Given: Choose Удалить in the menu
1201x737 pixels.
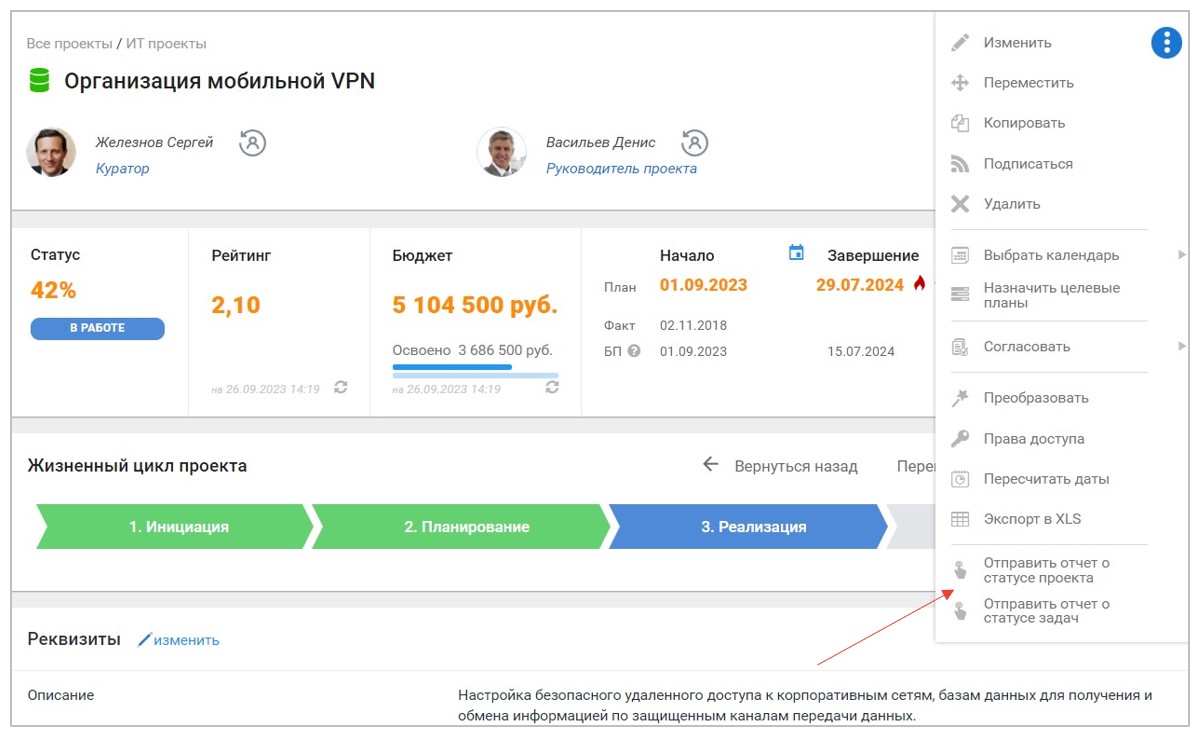Looking at the screenshot, I should [1011, 204].
